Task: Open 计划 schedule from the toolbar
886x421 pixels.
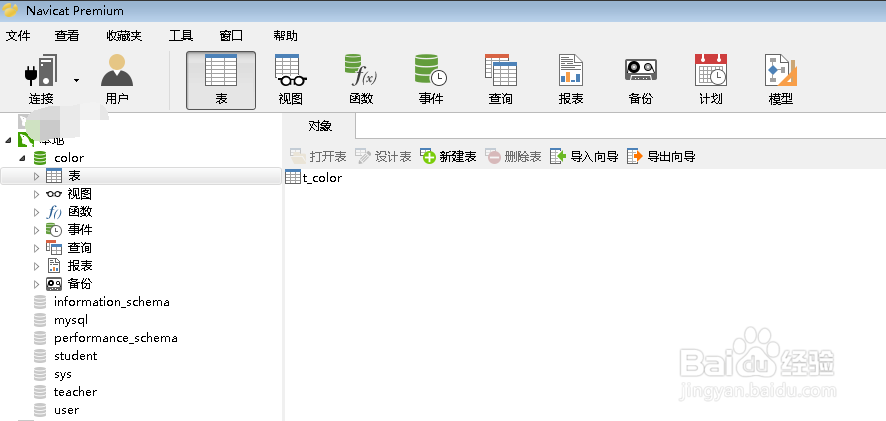Action: coord(711,80)
